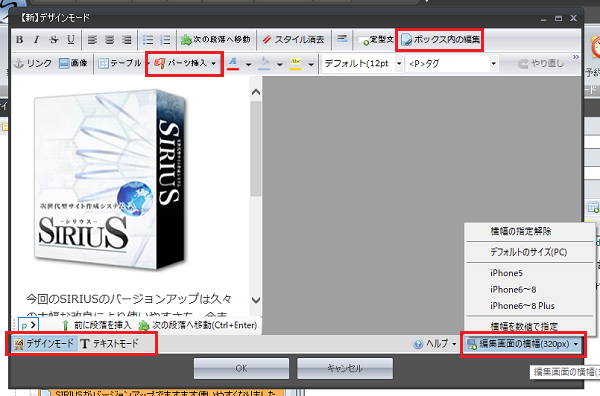The image size is (600, 396).
Task: Expand the font size デフォルト(12pt combo box
Action: pyautogui.click(x=399, y=63)
